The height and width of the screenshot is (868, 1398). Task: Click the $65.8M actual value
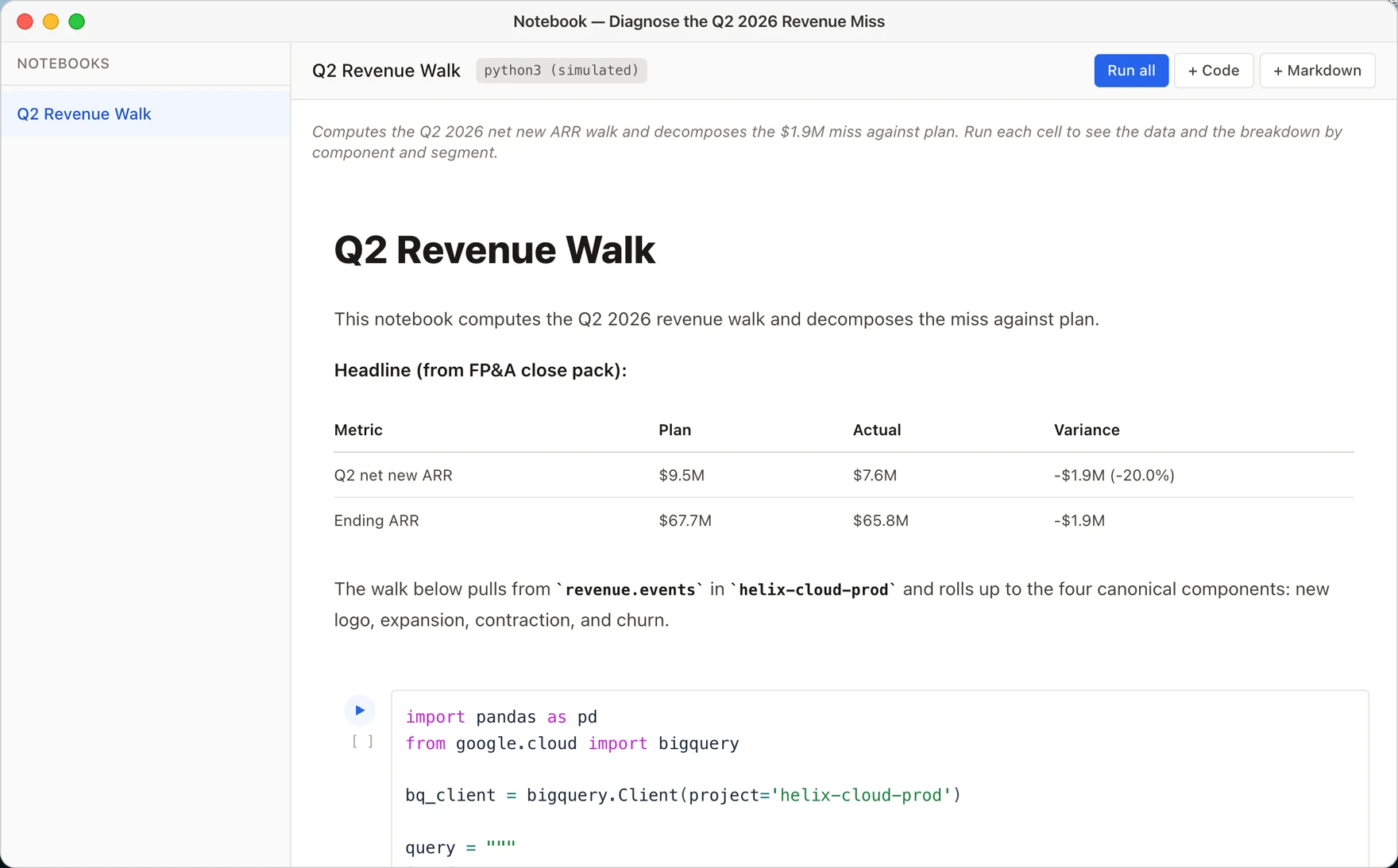pyautogui.click(x=881, y=520)
